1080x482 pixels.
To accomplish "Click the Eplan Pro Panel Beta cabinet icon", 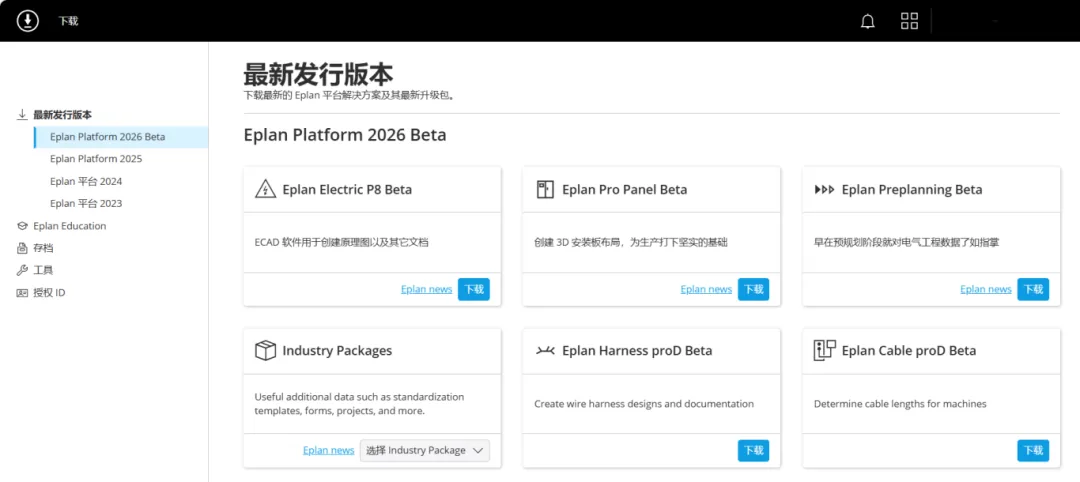I will pyautogui.click(x=545, y=189).
